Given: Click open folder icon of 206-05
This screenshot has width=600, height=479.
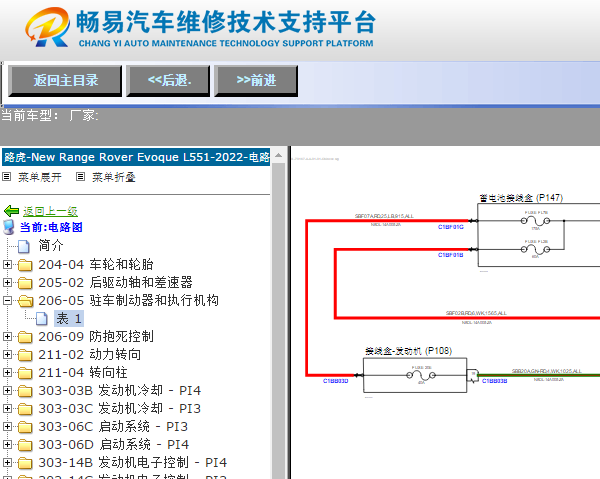Looking at the screenshot, I should click(26, 301).
